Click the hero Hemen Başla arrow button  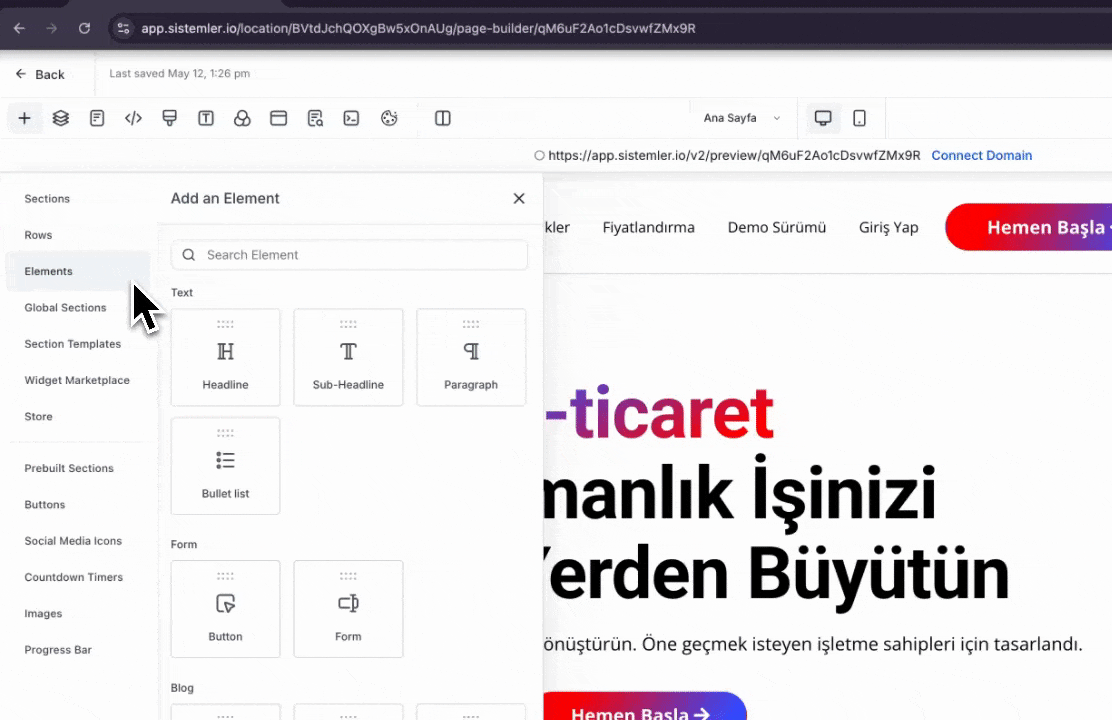click(645, 707)
